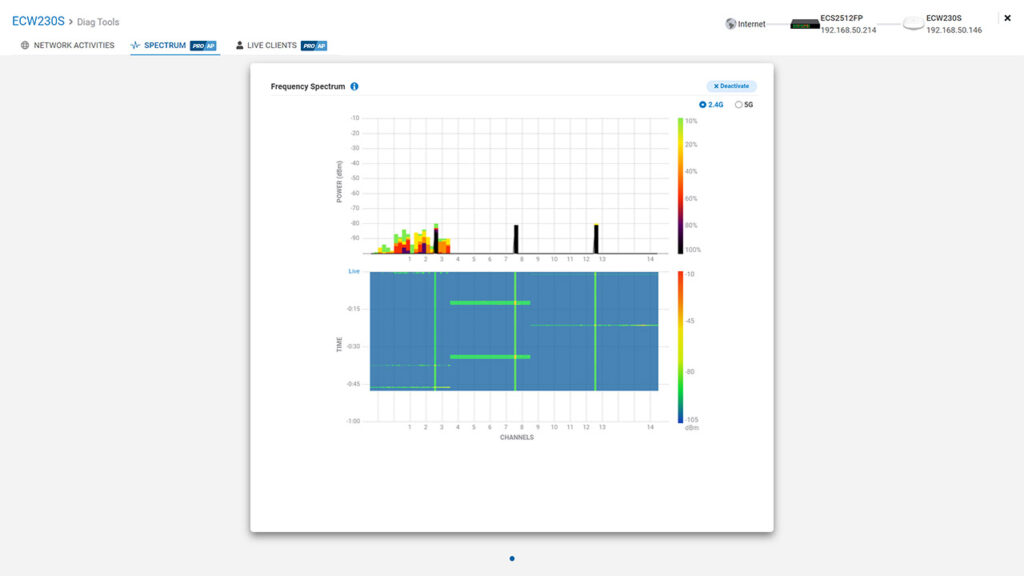Screen dimensions: 1024x576
Task: Open the ECW230S breadcrumb menu
Action: click(x=36, y=18)
